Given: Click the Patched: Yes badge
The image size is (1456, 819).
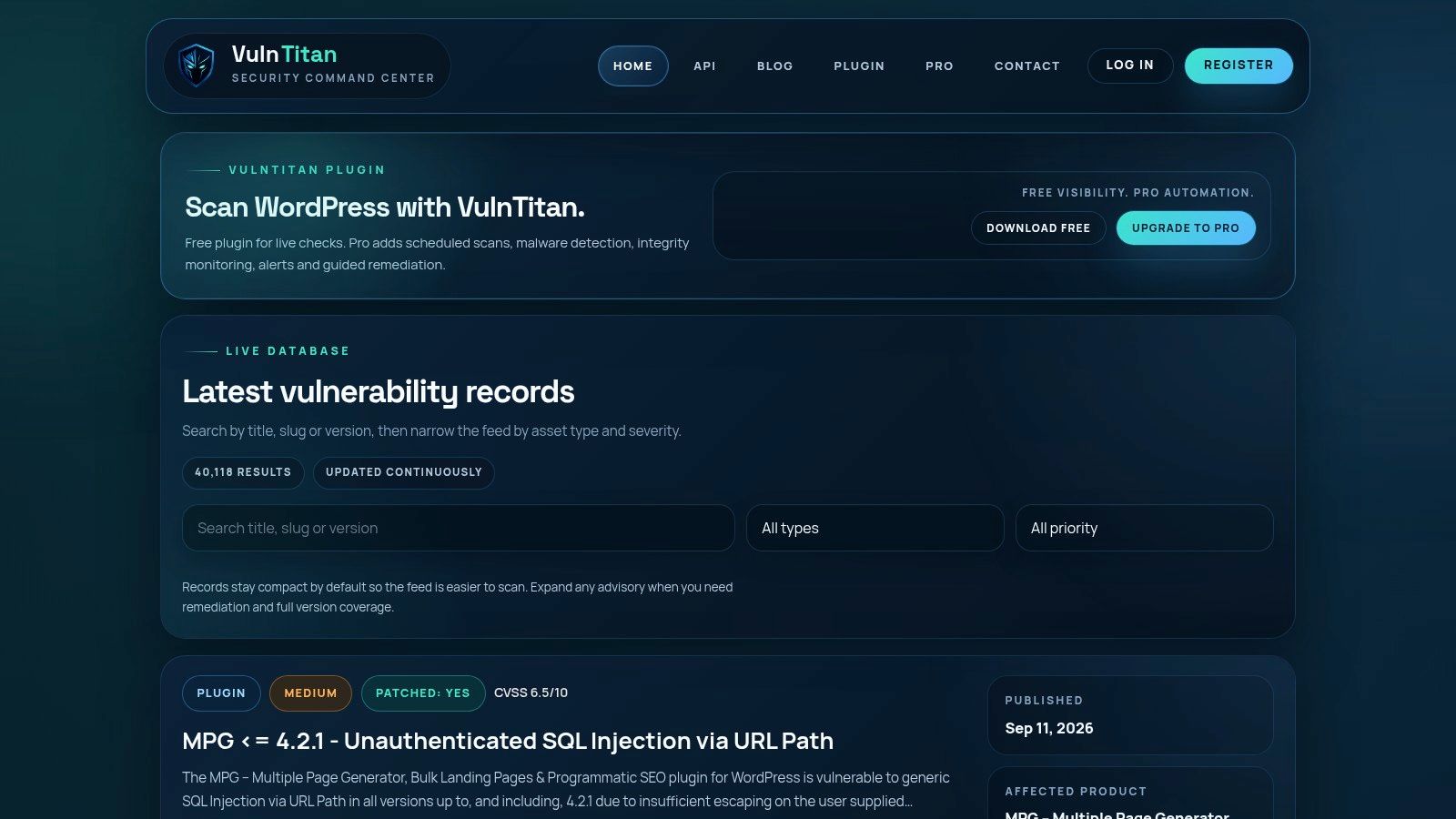Looking at the screenshot, I should pos(423,693).
